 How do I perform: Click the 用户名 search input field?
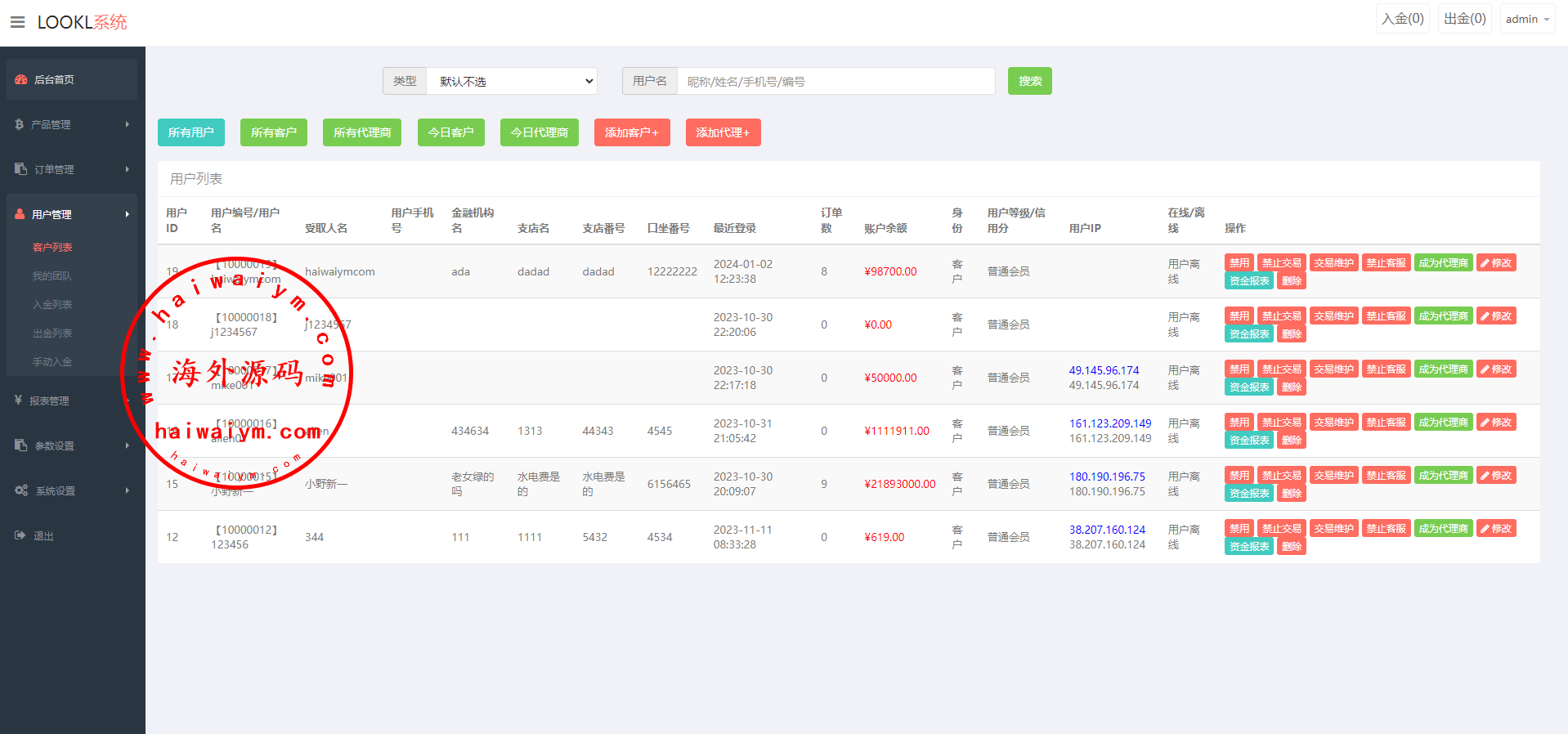click(x=836, y=81)
